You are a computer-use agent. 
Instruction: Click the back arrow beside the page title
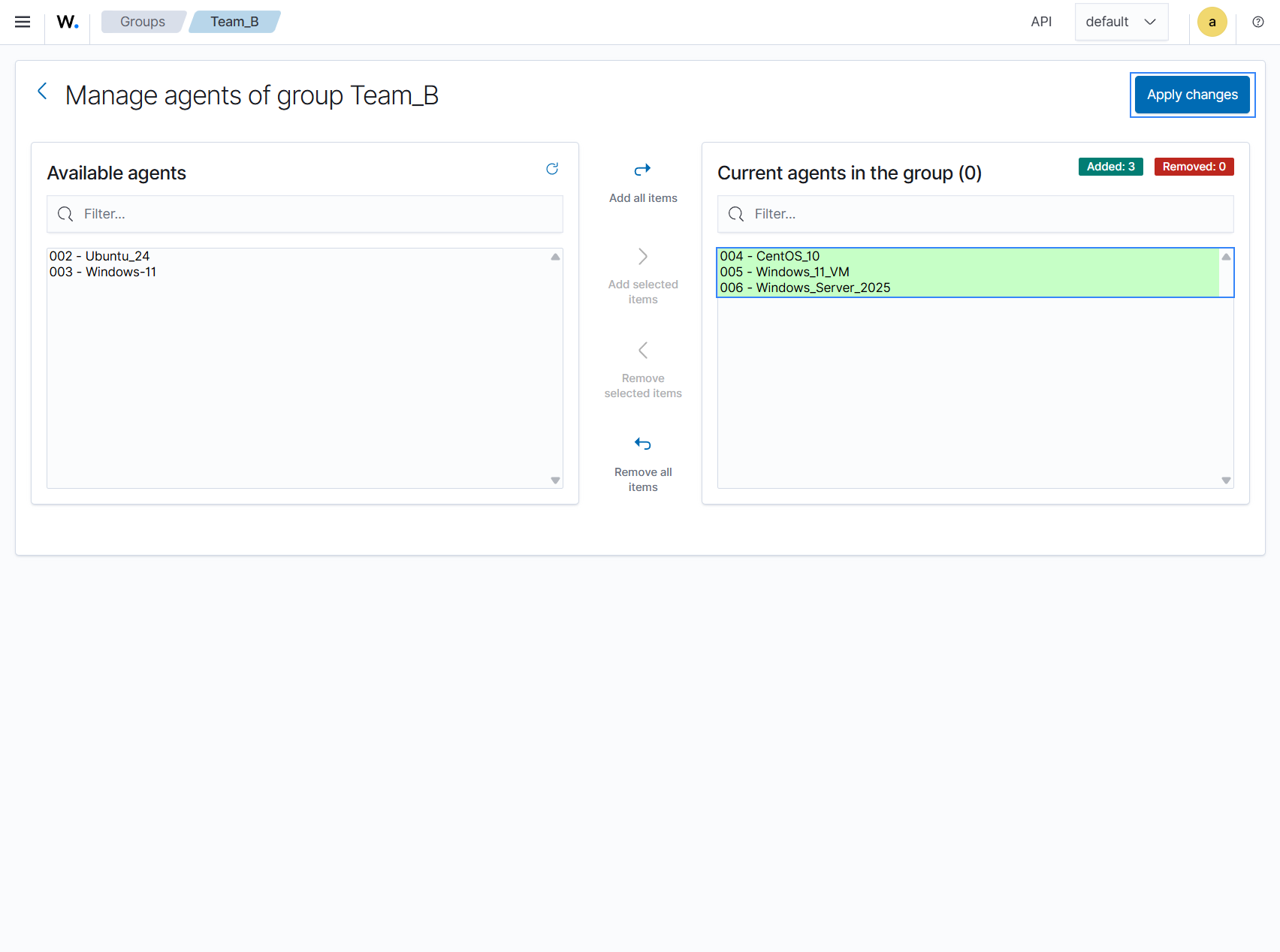[42, 91]
